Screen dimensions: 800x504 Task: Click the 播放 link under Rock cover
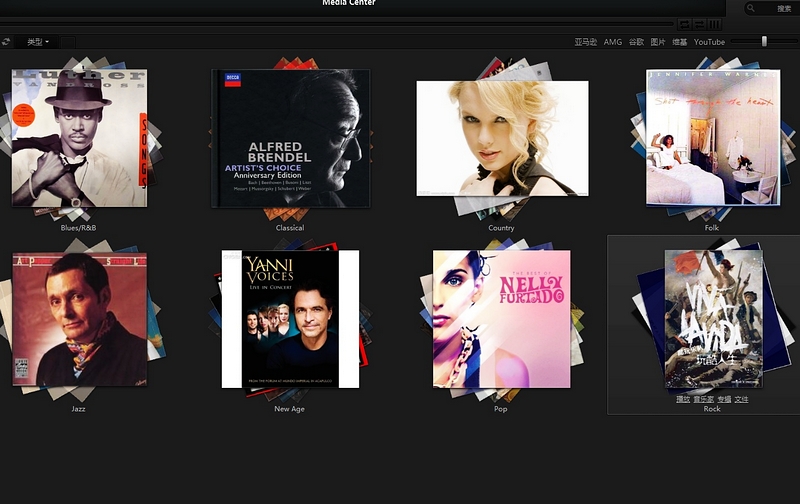(x=683, y=399)
